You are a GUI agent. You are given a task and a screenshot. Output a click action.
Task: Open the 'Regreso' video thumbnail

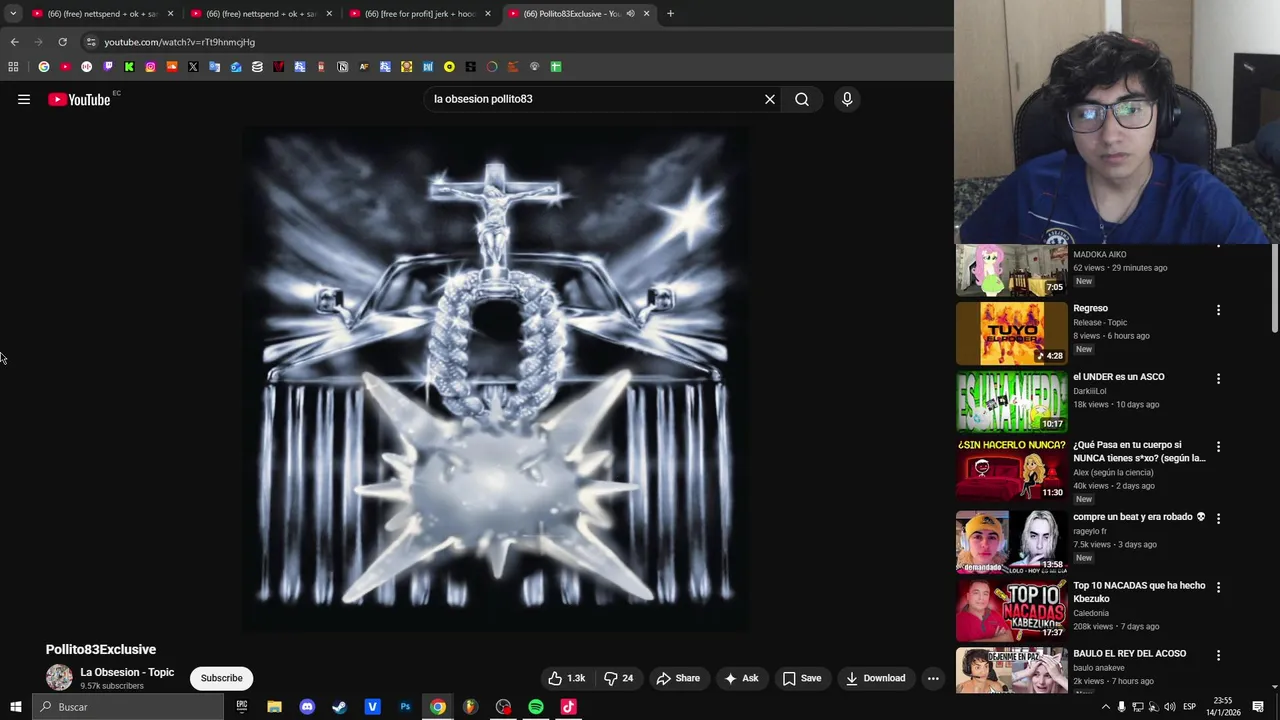1011,333
